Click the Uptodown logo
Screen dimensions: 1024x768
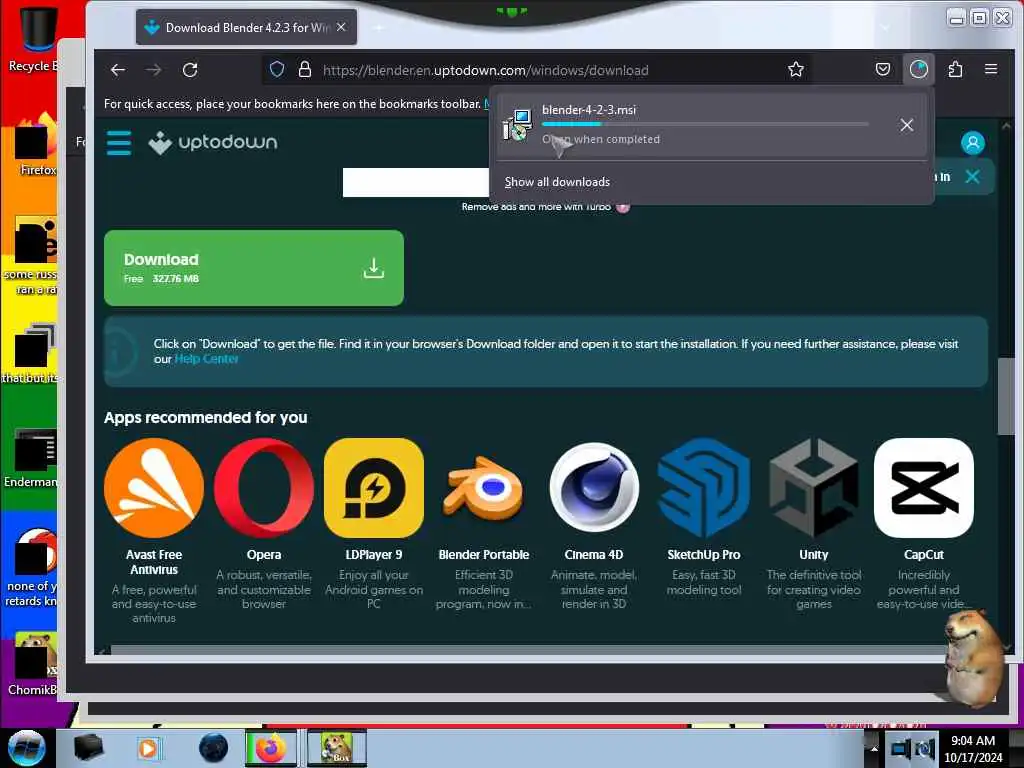(x=213, y=142)
